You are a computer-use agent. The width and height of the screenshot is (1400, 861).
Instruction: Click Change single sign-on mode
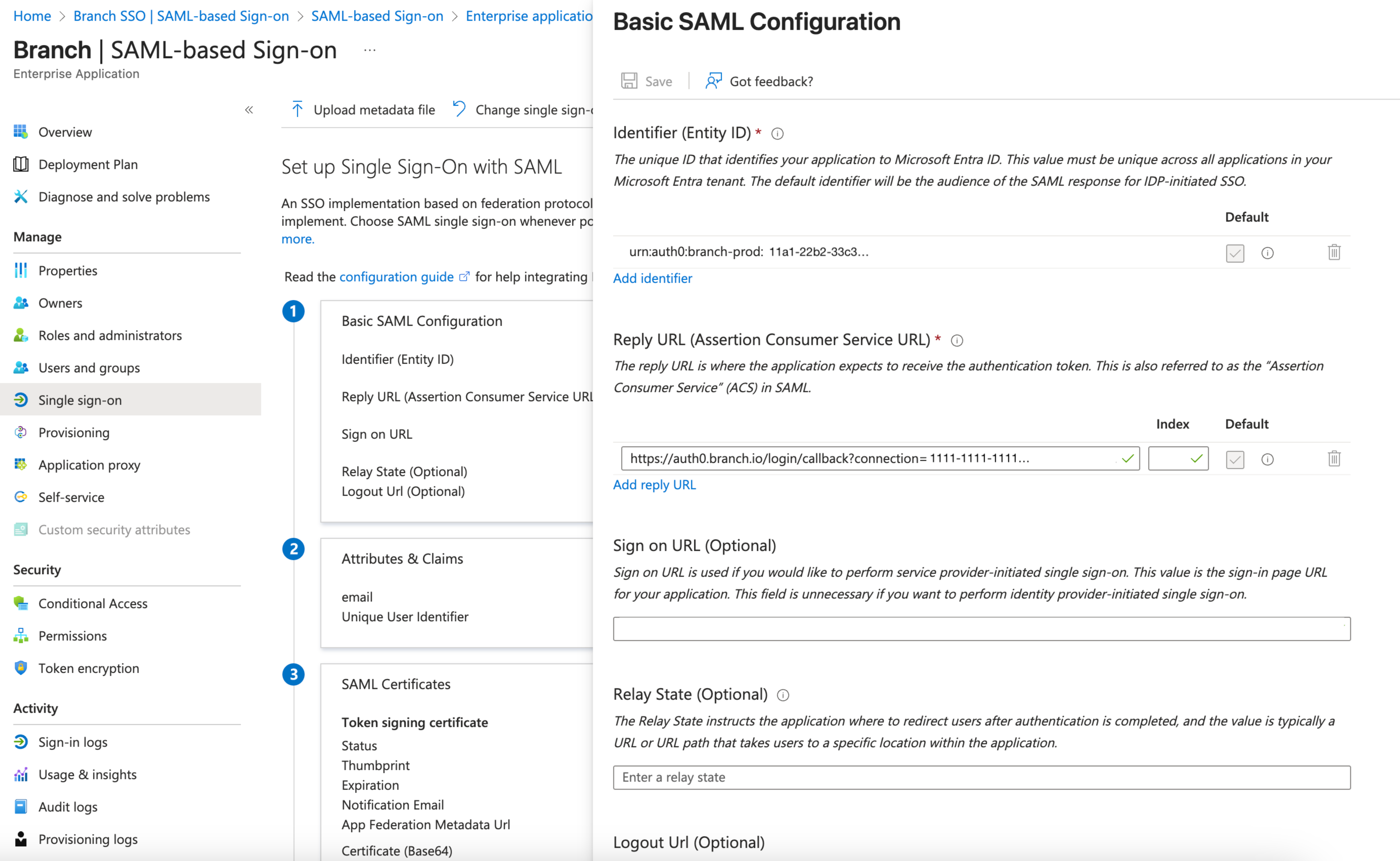tap(522, 109)
